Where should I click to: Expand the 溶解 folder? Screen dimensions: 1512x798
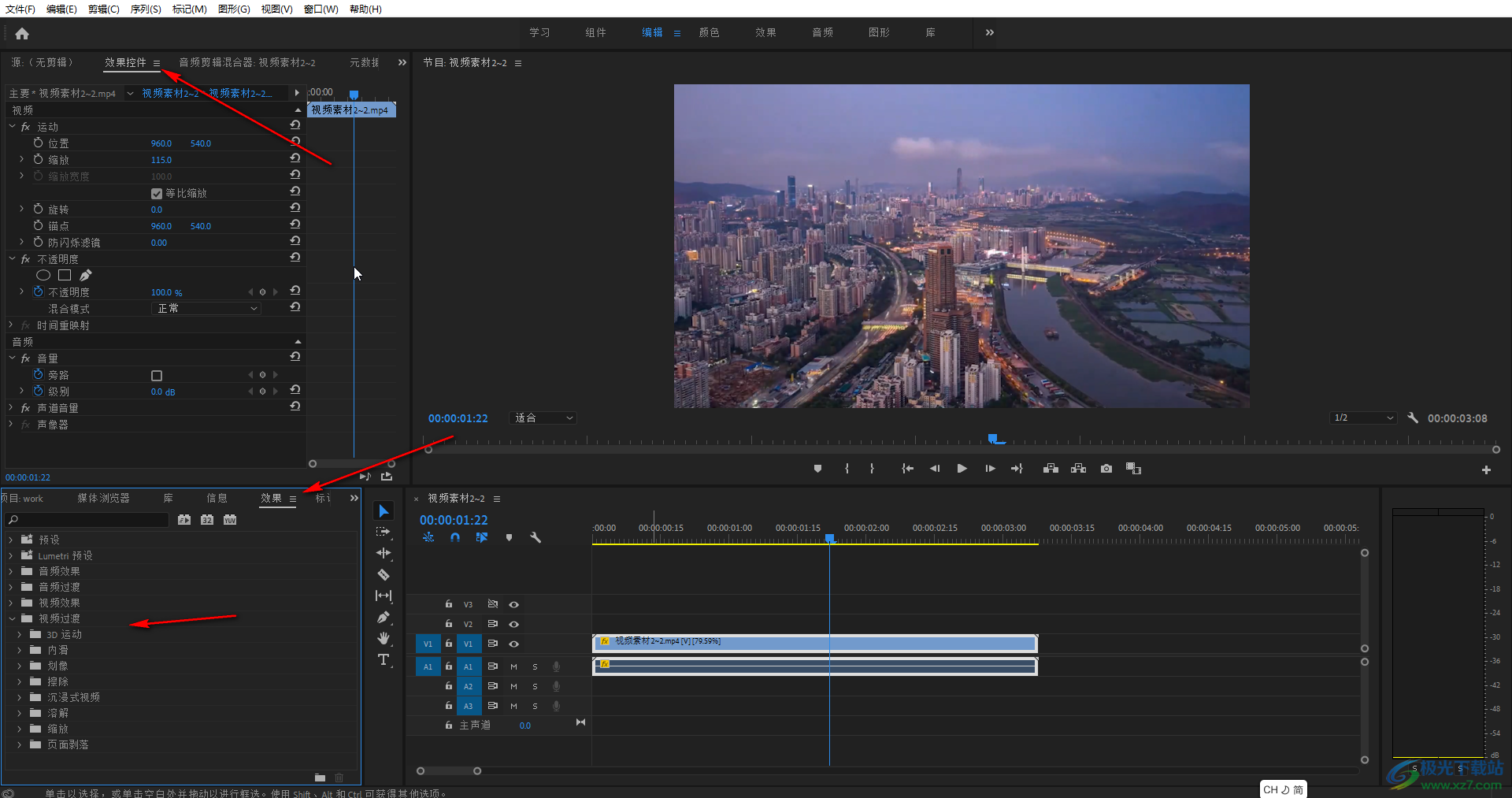coord(19,713)
